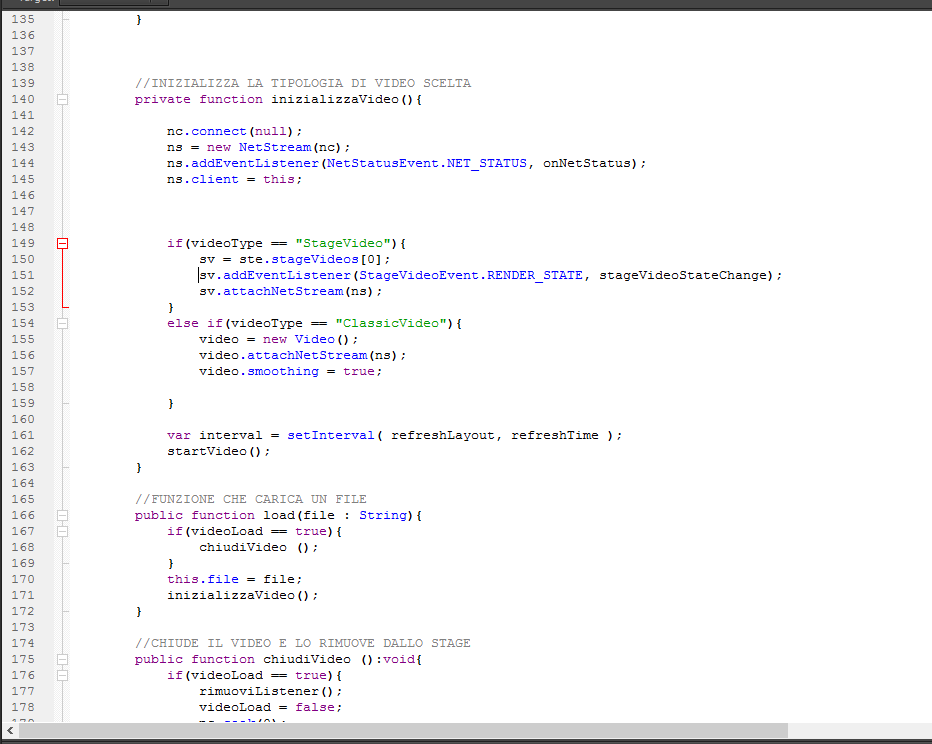The height and width of the screenshot is (744, 932).
Task: Click line number 151 in the gutter
Action: point(23,275)
